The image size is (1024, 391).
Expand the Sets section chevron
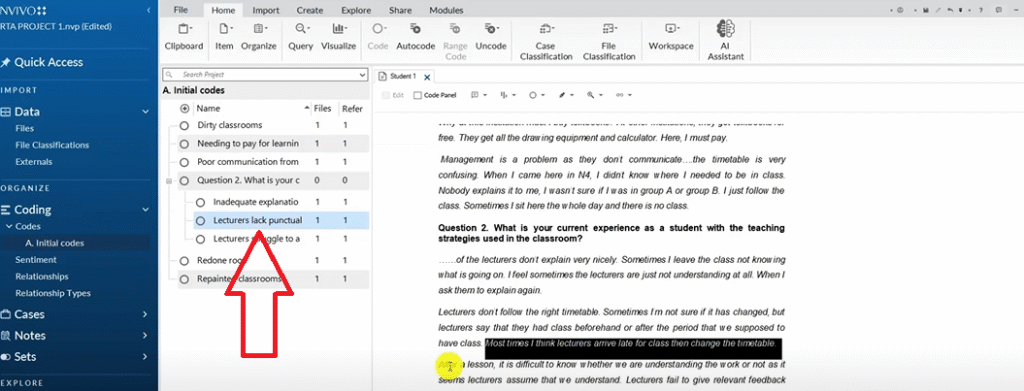pyautogui.click(x=145, y=357)
